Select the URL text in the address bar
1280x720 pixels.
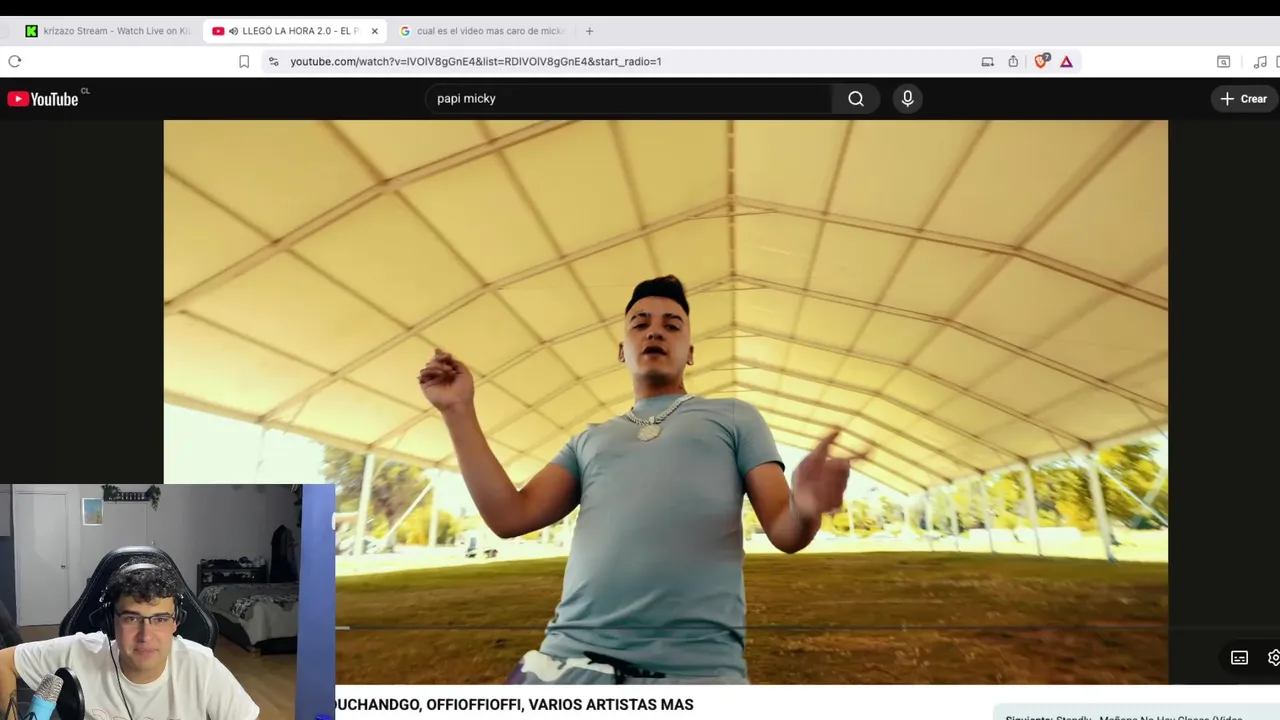click(476, 61)
